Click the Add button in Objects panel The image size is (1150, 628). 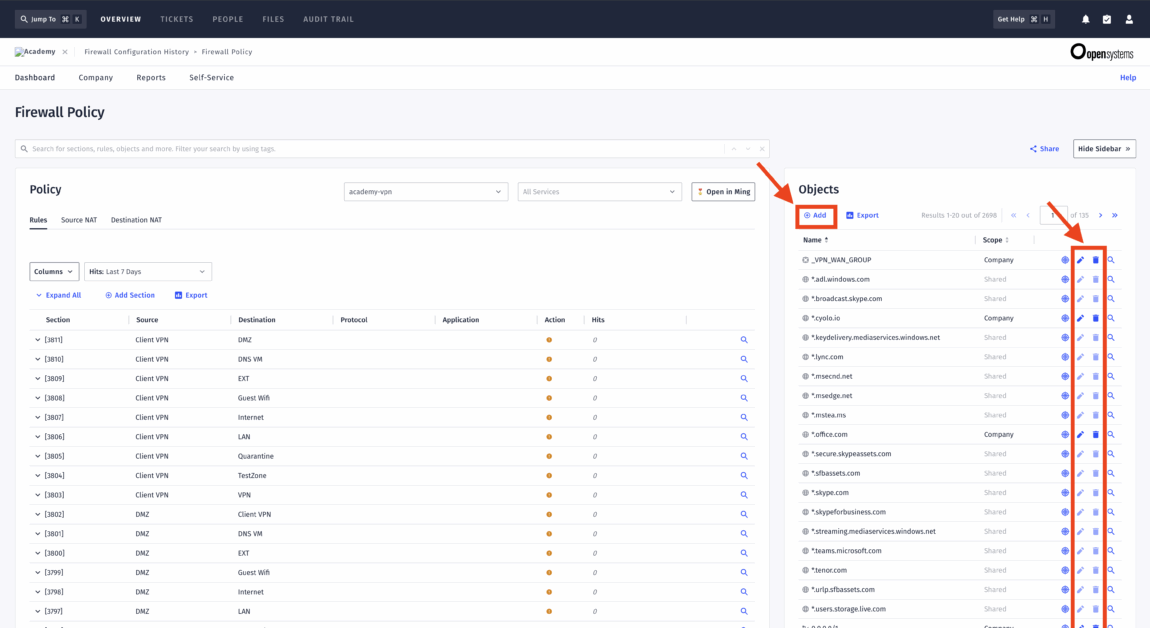point(815,215)
